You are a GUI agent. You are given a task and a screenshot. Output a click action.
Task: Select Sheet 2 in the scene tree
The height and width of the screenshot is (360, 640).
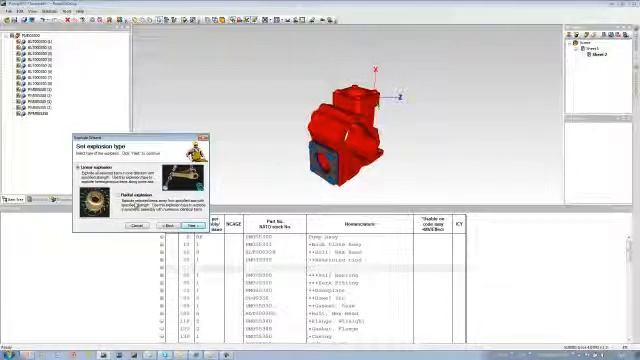600,54
